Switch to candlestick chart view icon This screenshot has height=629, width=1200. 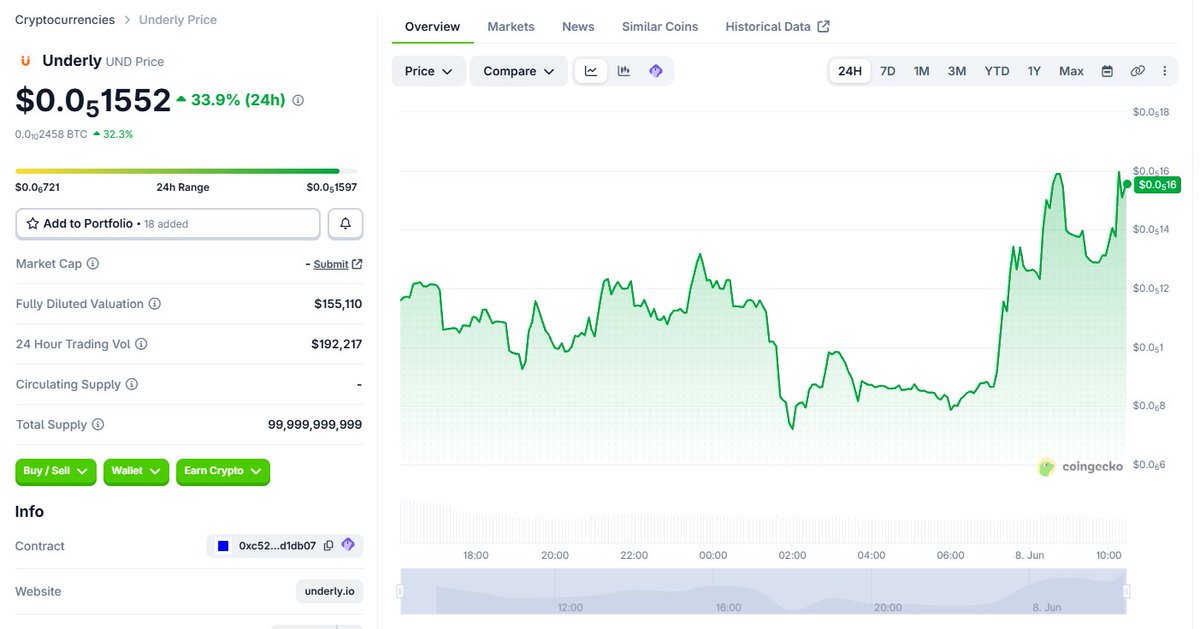point(624,71)
